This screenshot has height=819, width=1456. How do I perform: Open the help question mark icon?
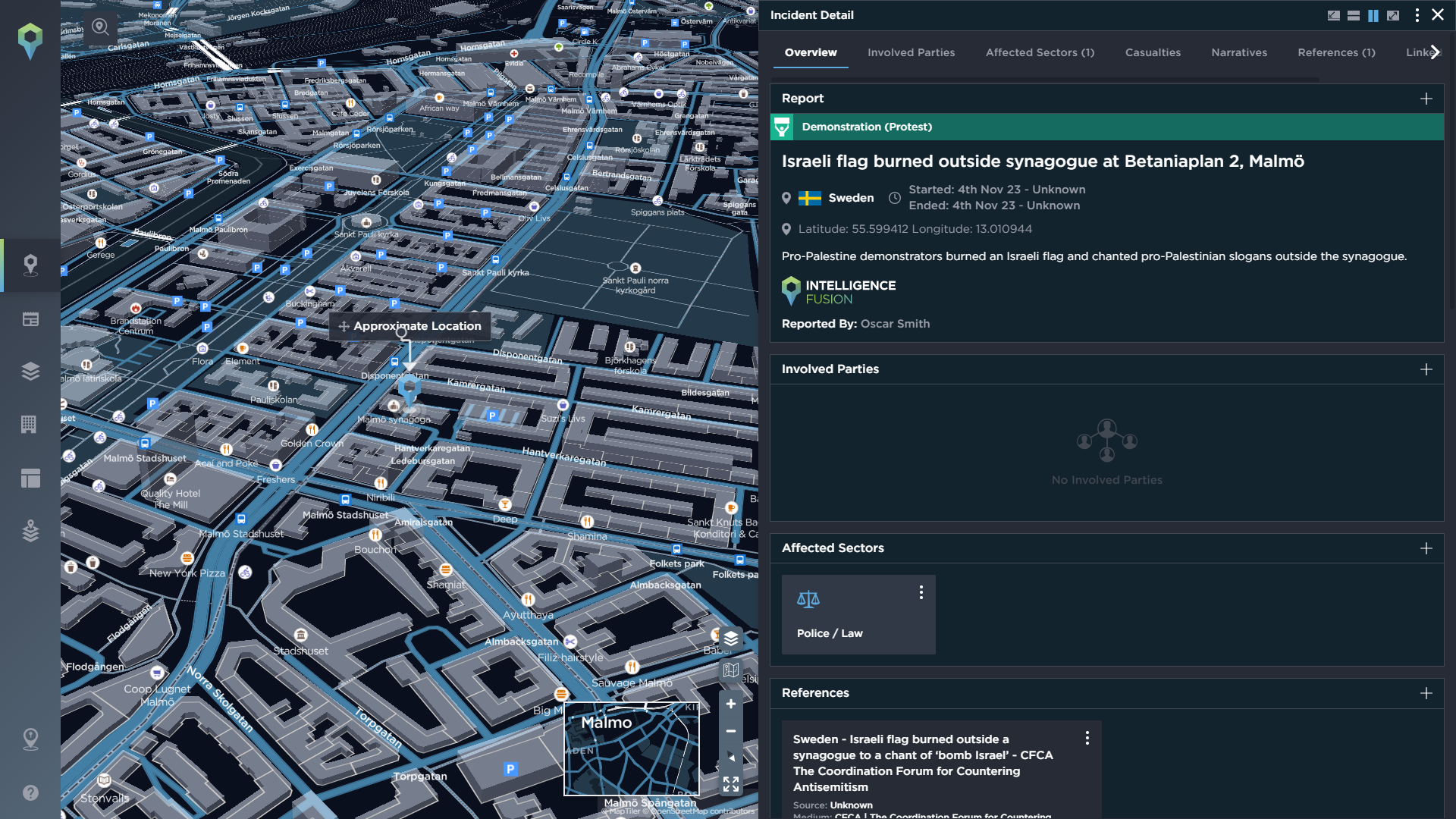[30, 792]
